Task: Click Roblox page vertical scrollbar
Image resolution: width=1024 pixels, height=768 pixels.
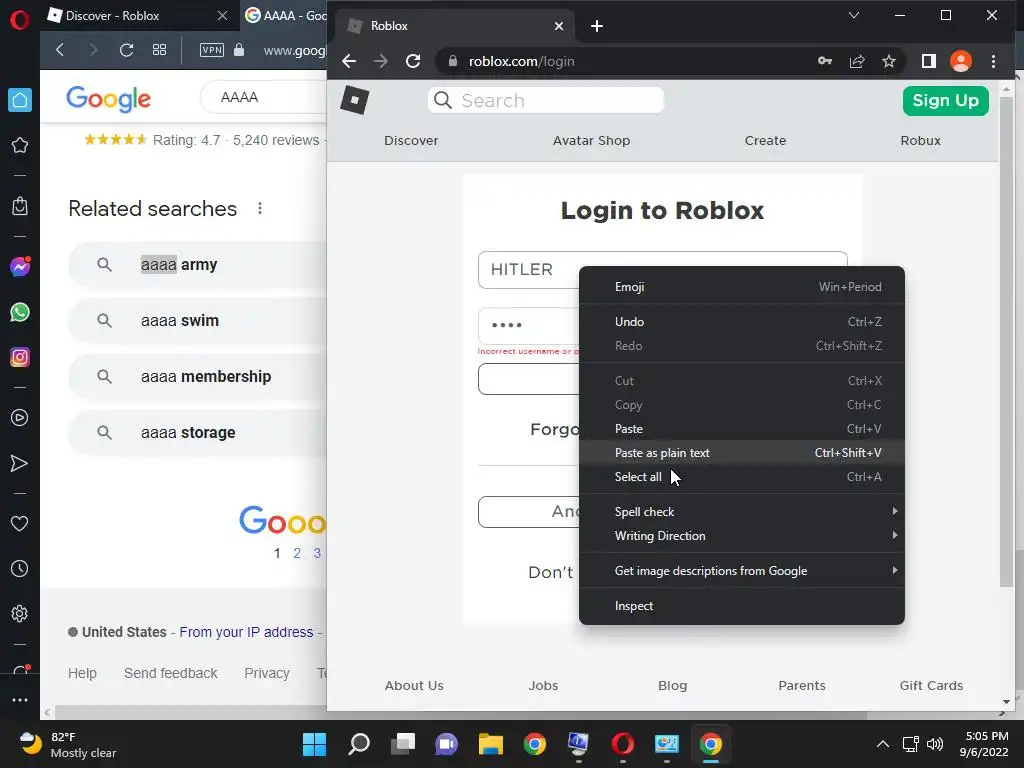Action: [x=1006, y=340]
